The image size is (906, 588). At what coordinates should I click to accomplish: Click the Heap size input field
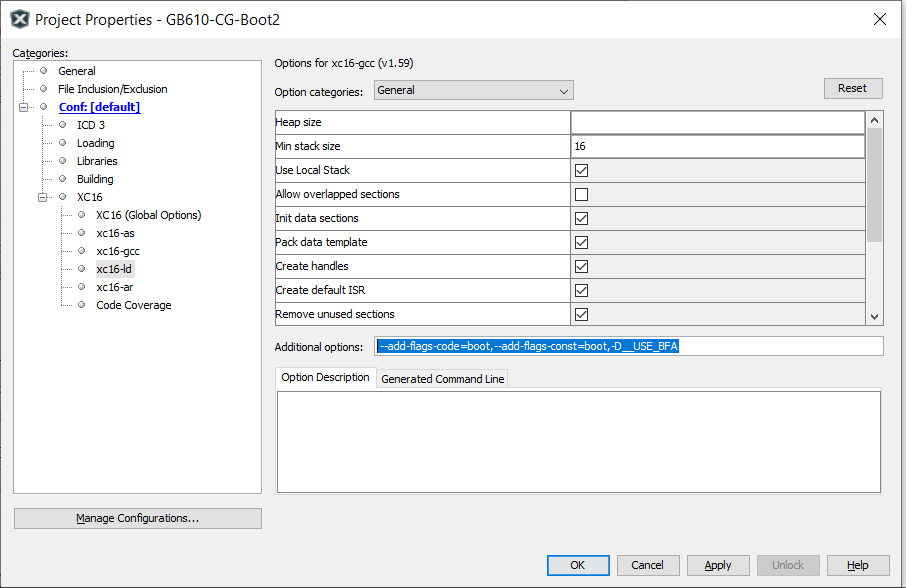pyautogui.click(x=716, y=122)
